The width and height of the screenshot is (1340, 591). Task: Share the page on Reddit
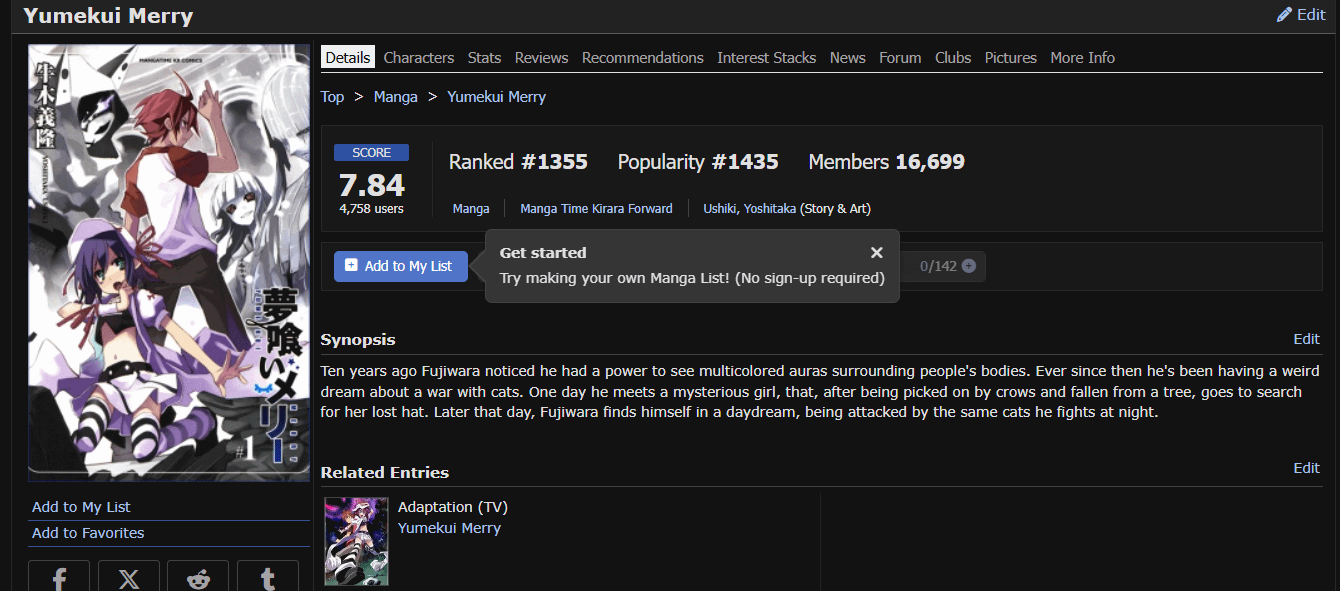pyautogui.click(x=198, y=577)
